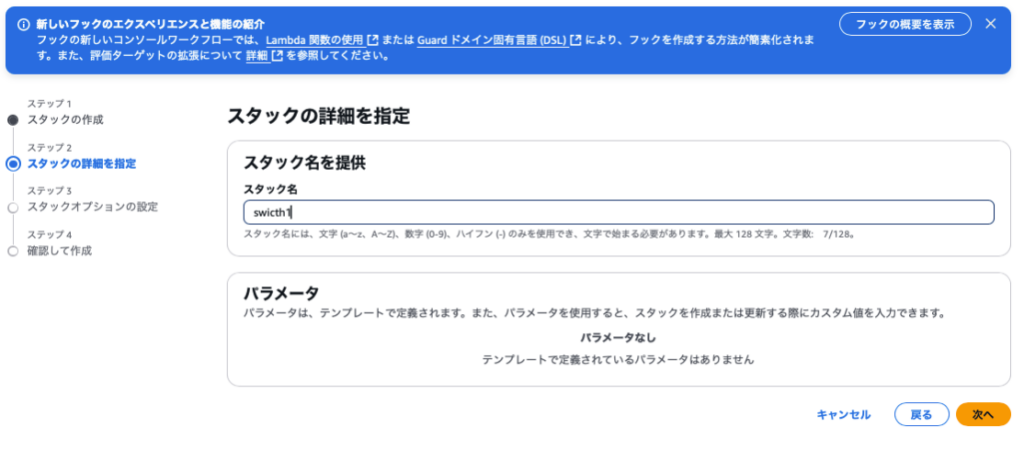Click the スタック名 text field
Image resolution: width=1024 pixels, height=472 pixels.
[618, 212]
